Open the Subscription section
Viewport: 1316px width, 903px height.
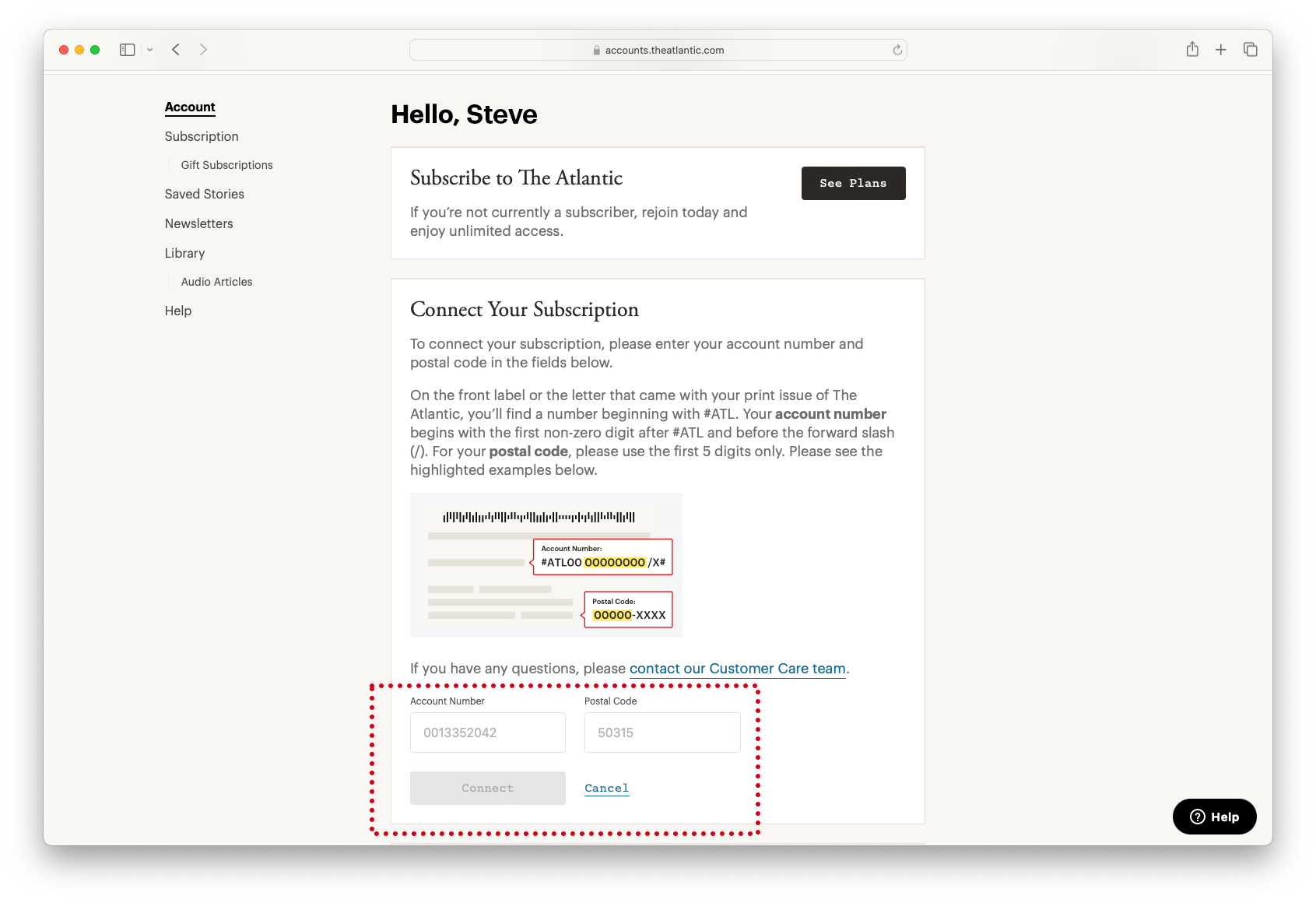point(202,136)
